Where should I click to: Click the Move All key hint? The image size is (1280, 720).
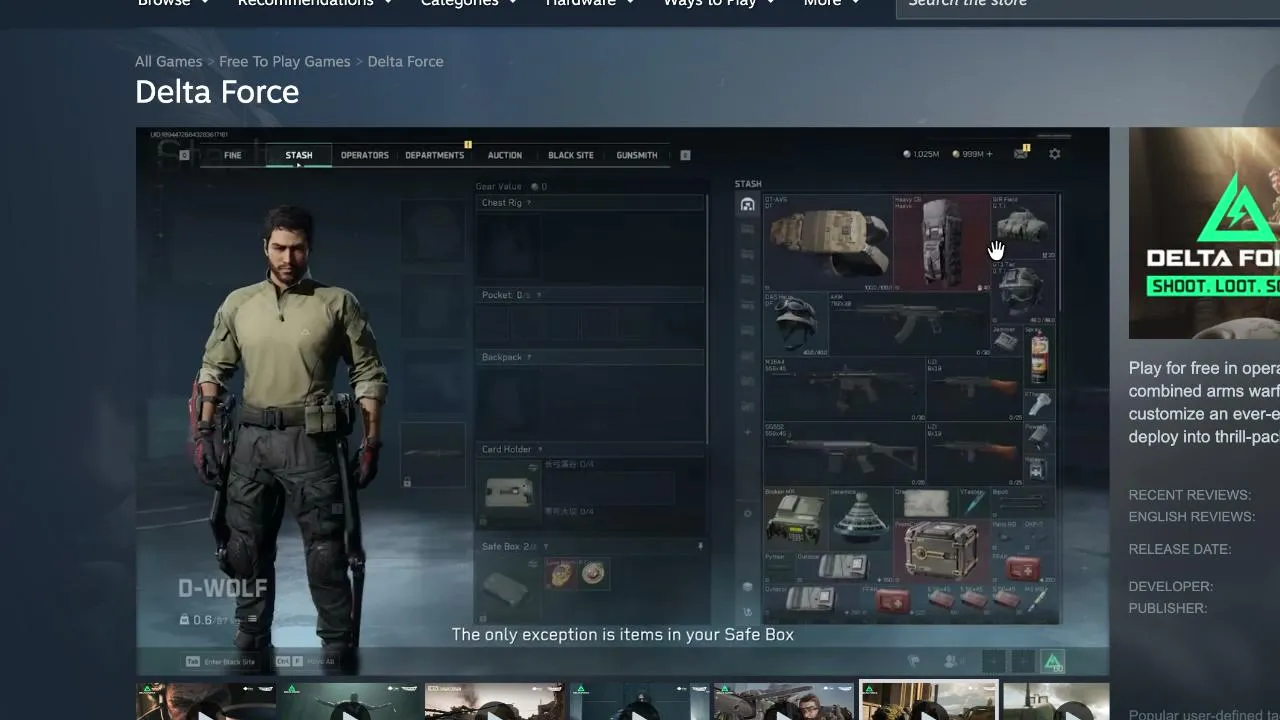[306, 662]
